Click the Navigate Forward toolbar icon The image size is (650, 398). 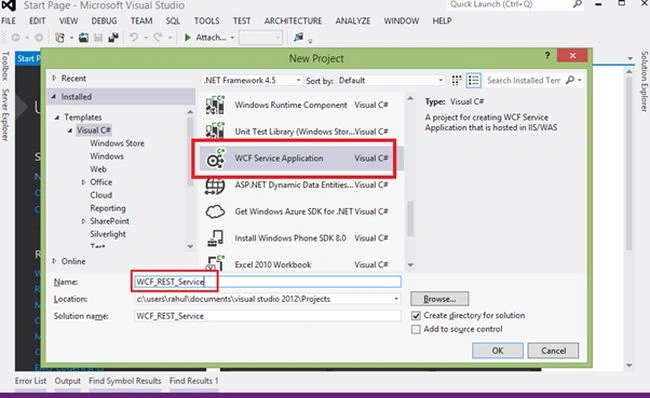click(x=39, y=38)
